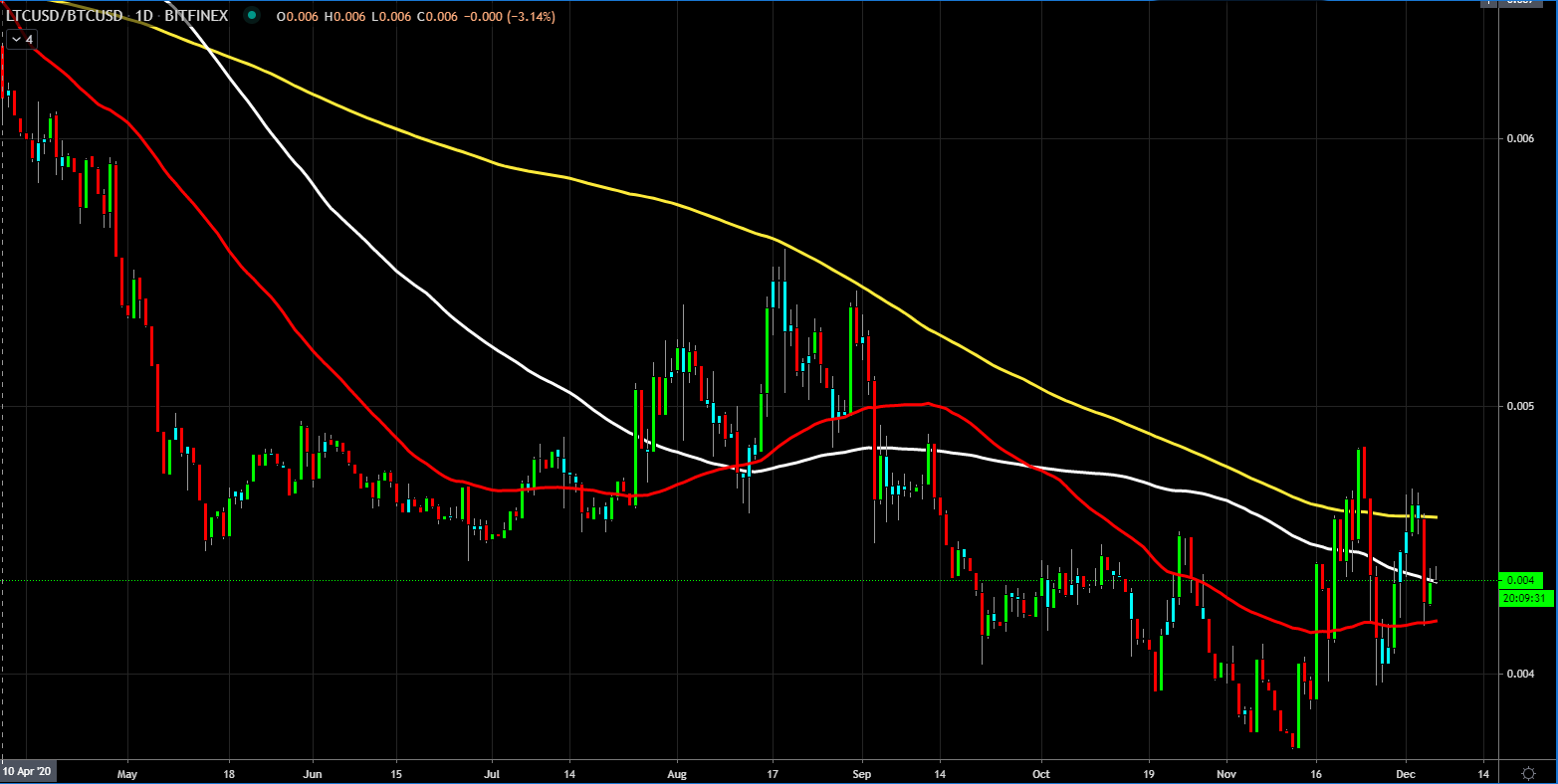Image resolution: width=1558 pixels, height=784 pixels.
Task: Click the 16 time axis label
Action: coord(1316,773)
